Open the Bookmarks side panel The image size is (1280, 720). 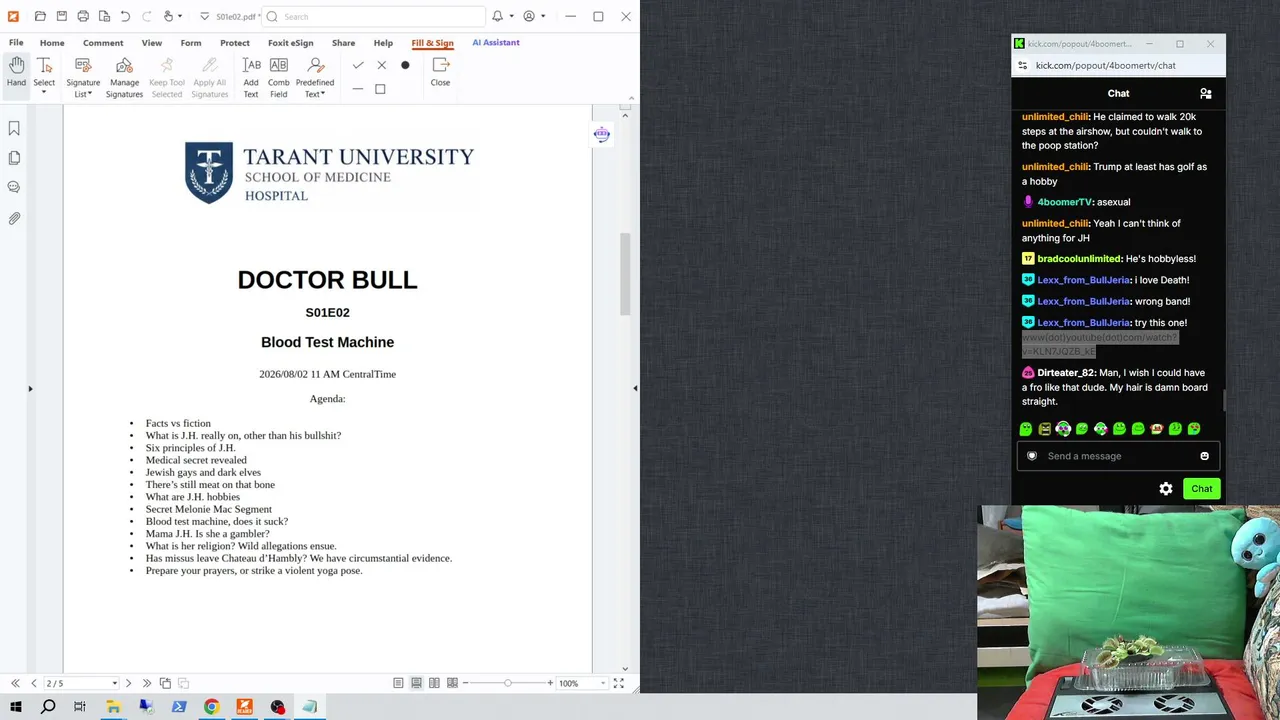point(14,128)
